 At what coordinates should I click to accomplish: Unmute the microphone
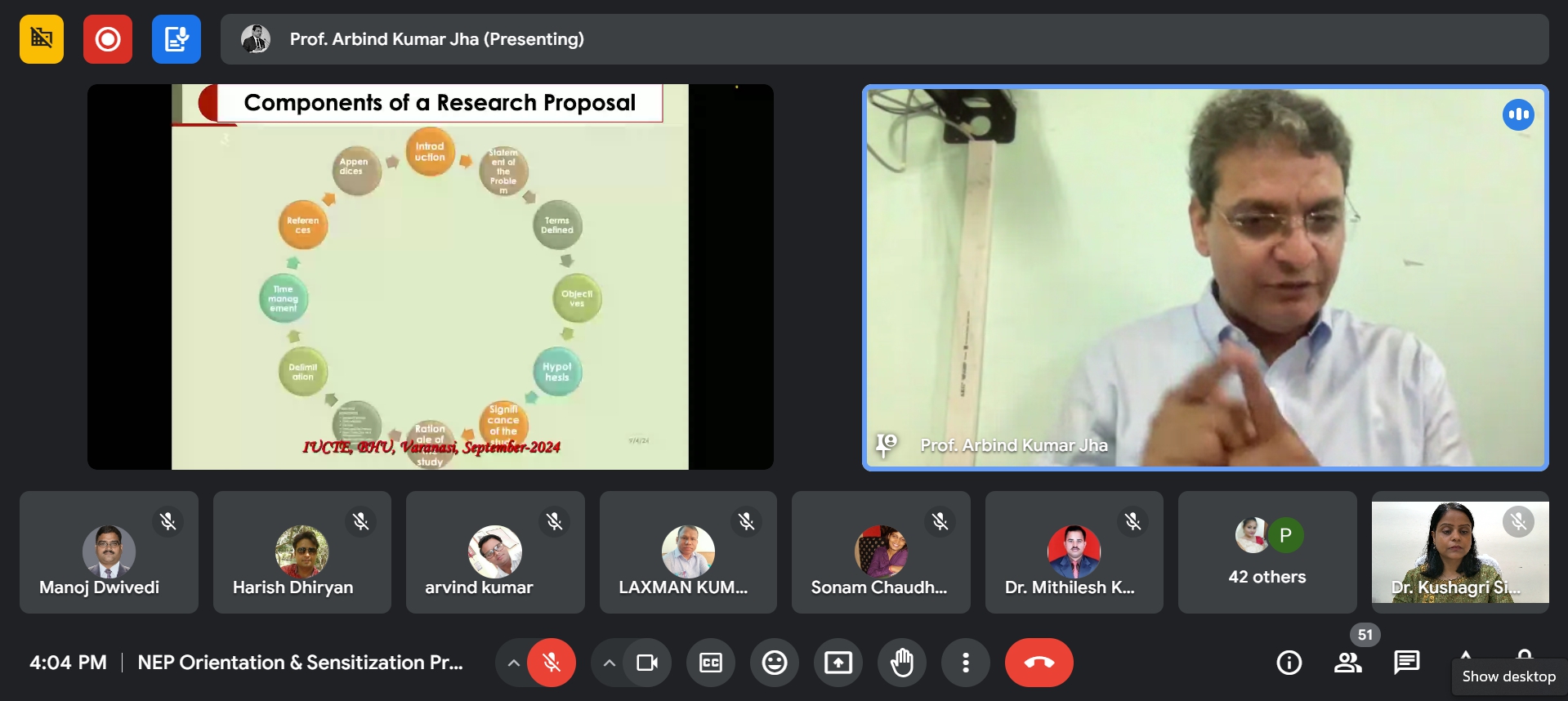coord(552,663)
